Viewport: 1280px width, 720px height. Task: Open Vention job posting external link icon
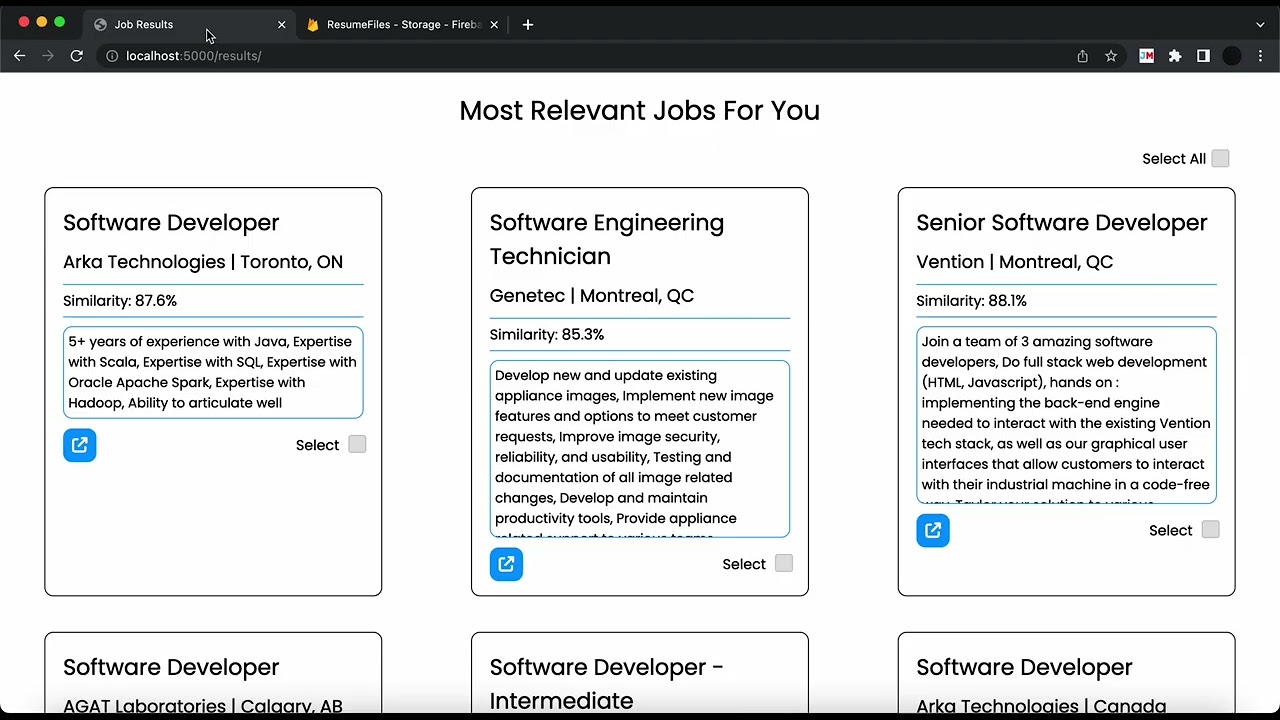click(933, 530)
